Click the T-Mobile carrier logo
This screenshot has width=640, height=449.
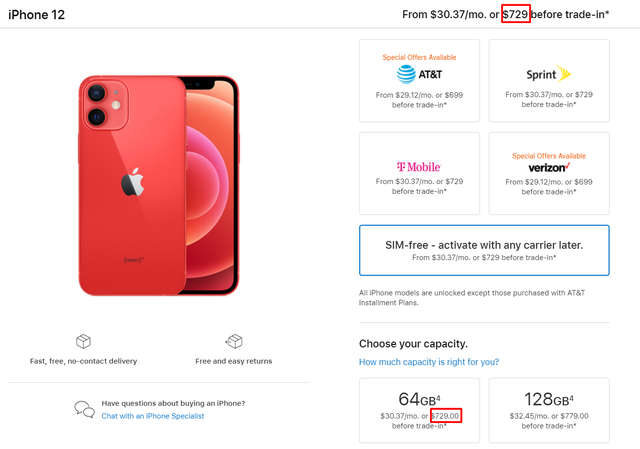tap(419, 166)
